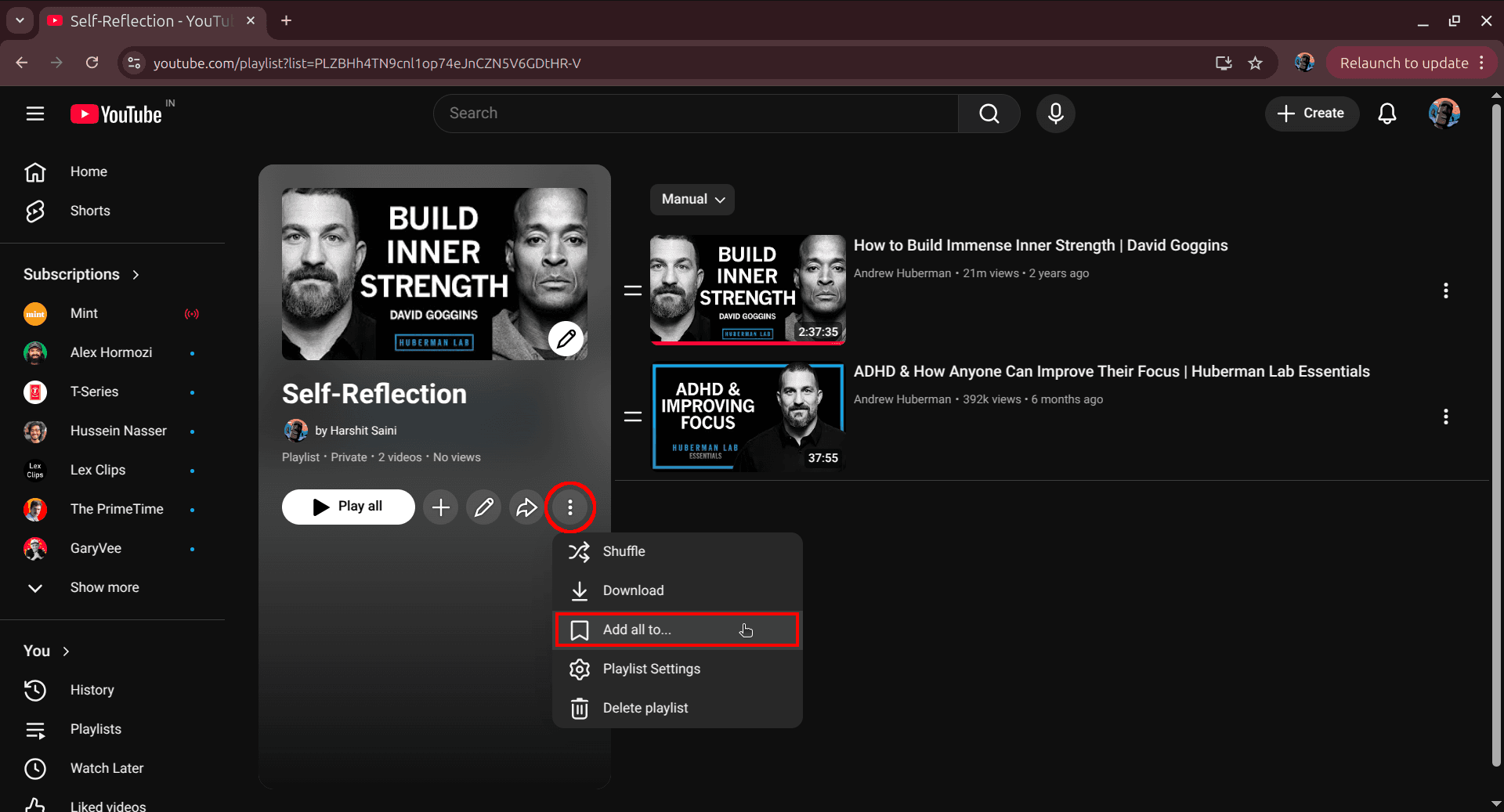Share the Self-Reflection playlist

click(x=526, y=507)
